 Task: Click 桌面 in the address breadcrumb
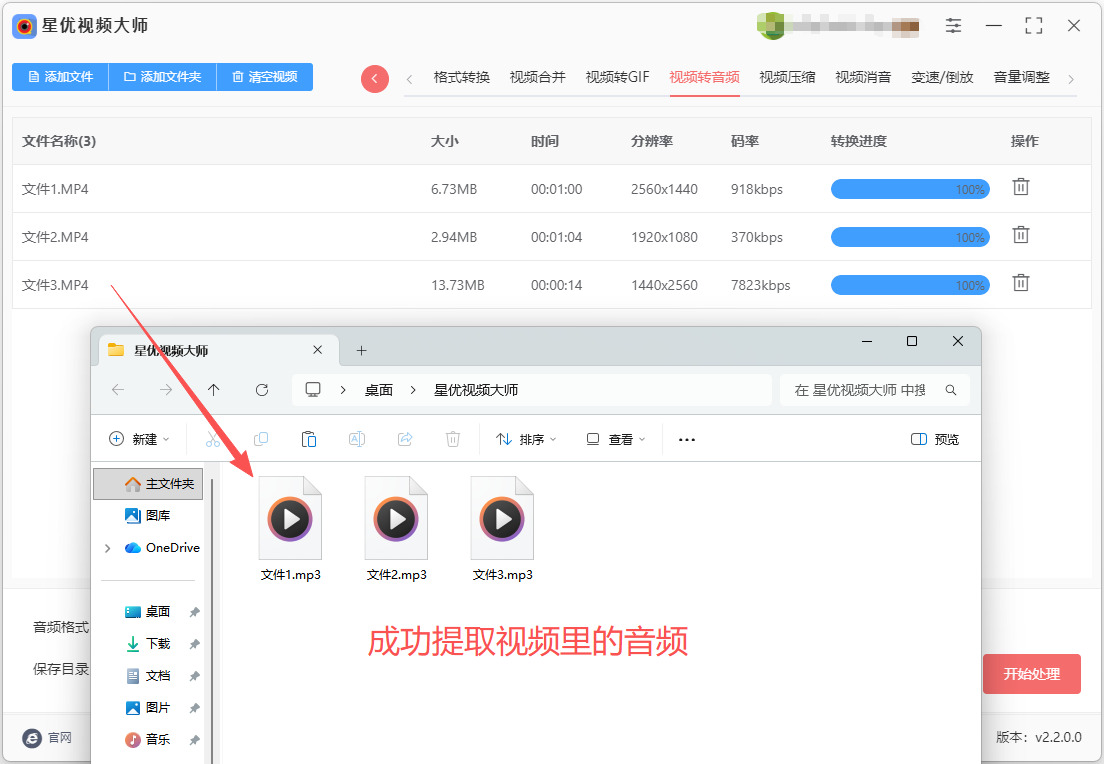(x=379, y=390)
